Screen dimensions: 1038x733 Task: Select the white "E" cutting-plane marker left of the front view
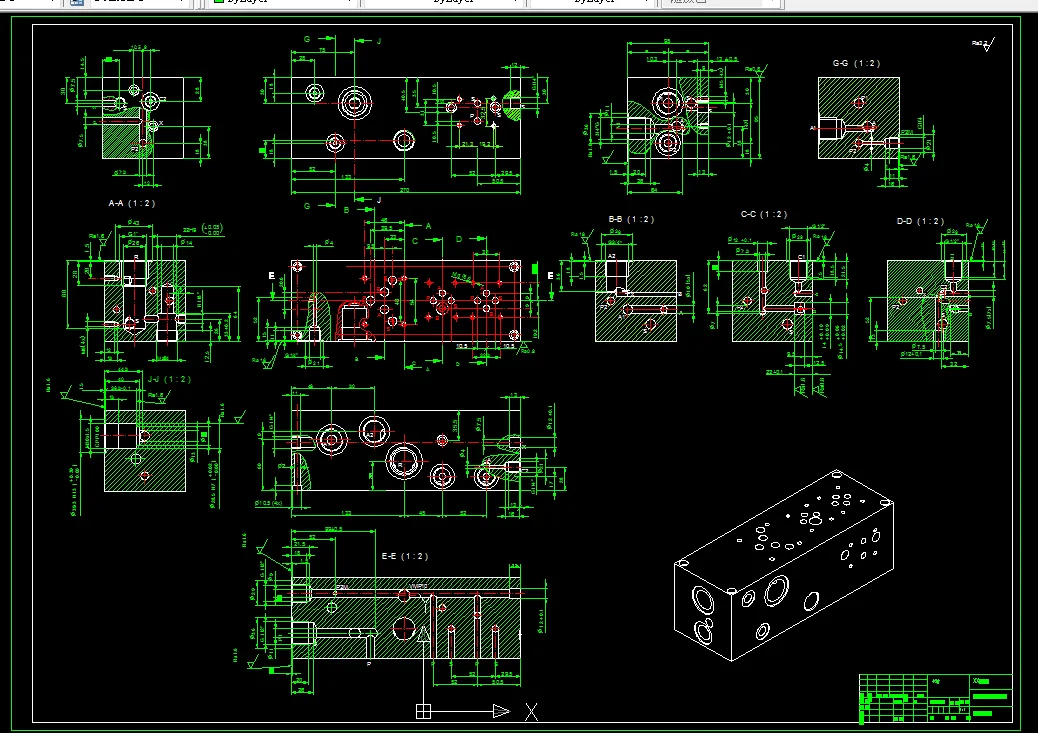pyautogui.click(x=271, y=275)
